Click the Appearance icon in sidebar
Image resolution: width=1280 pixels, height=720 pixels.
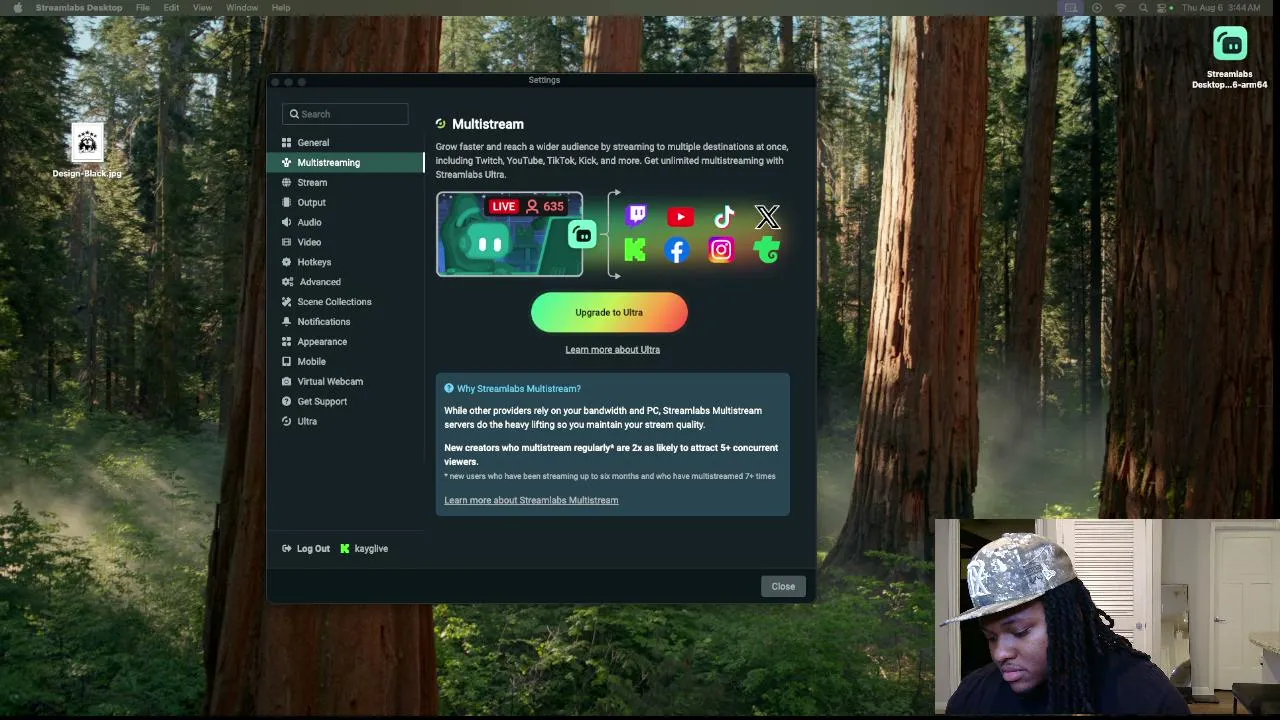(x=287, y=342)
